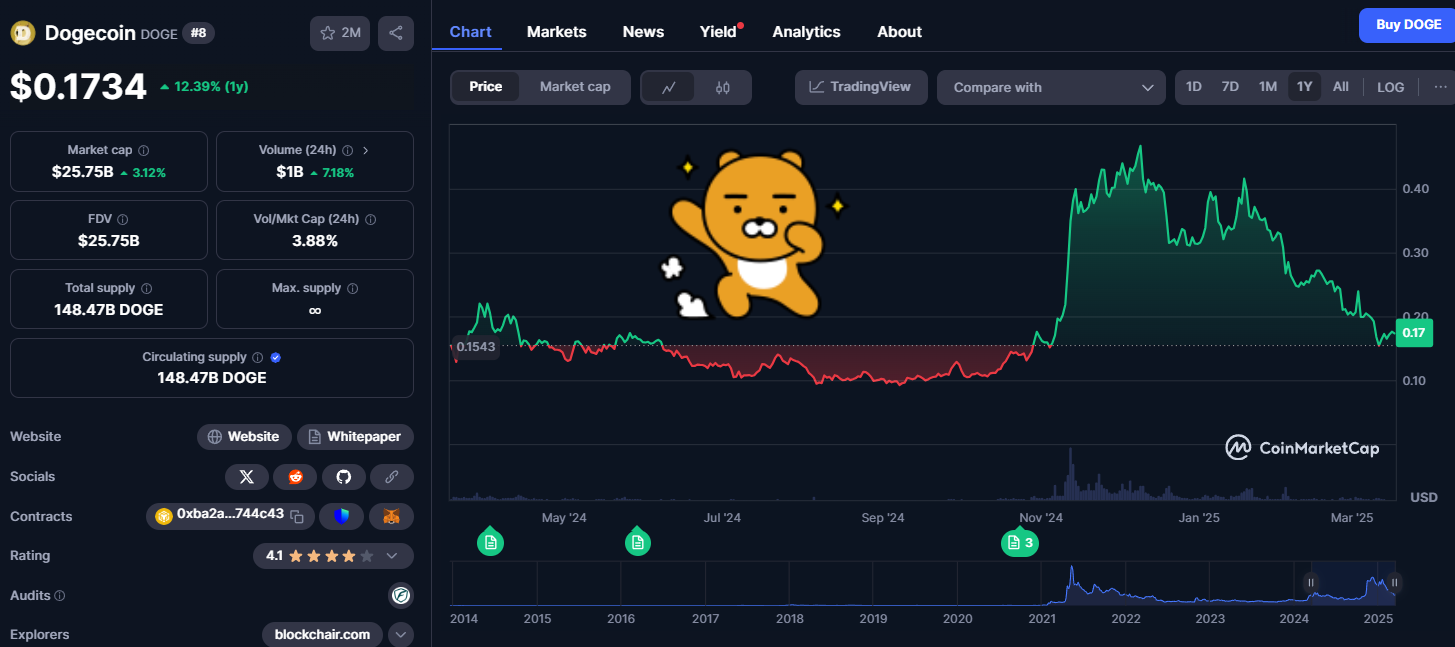The height and width of the screenshot is (647, 1455).
Task: Click the right range handle on overview chart
Action: [x=1394, y=582]
